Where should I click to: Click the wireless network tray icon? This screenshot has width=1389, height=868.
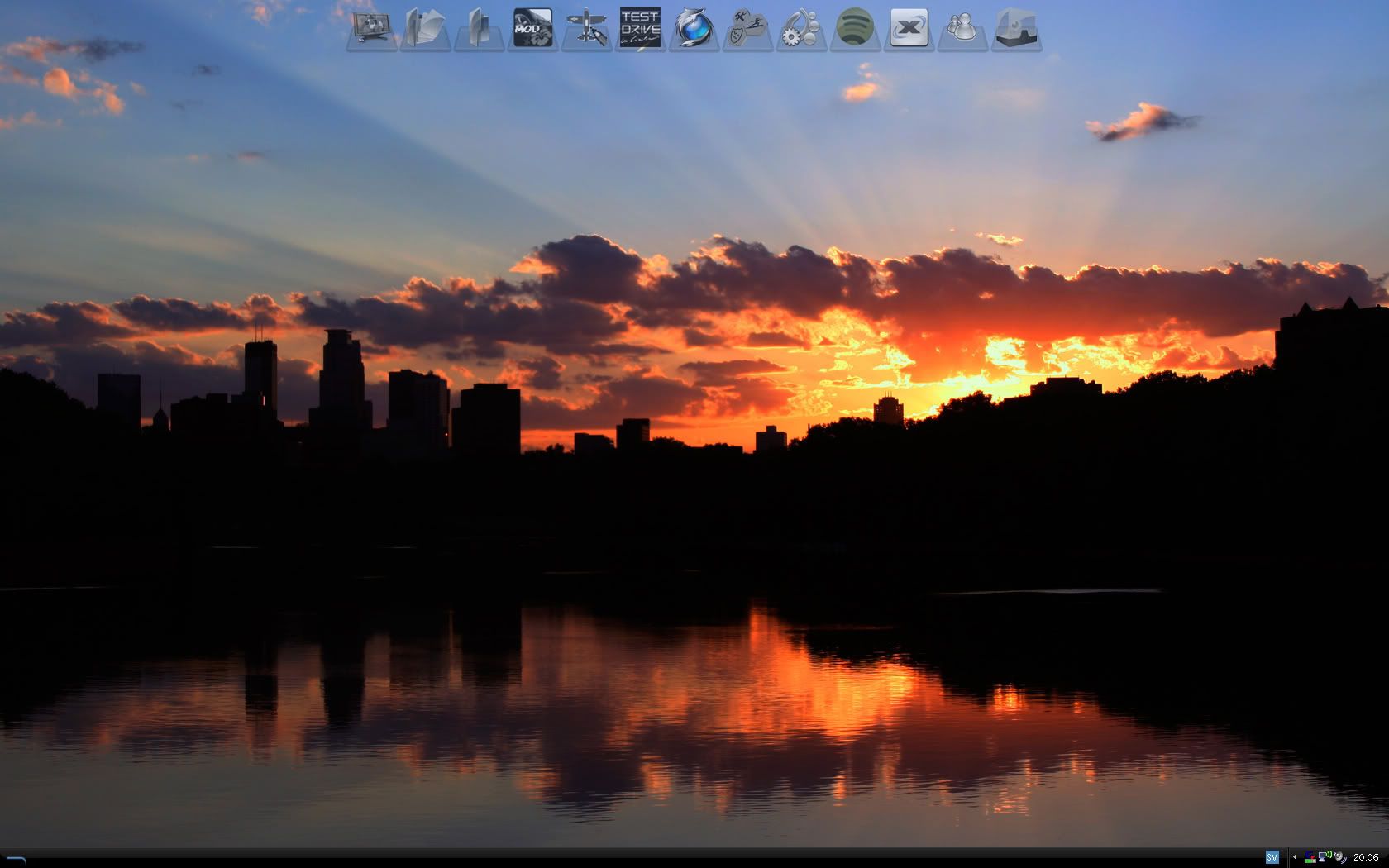tap(1324, 857)
